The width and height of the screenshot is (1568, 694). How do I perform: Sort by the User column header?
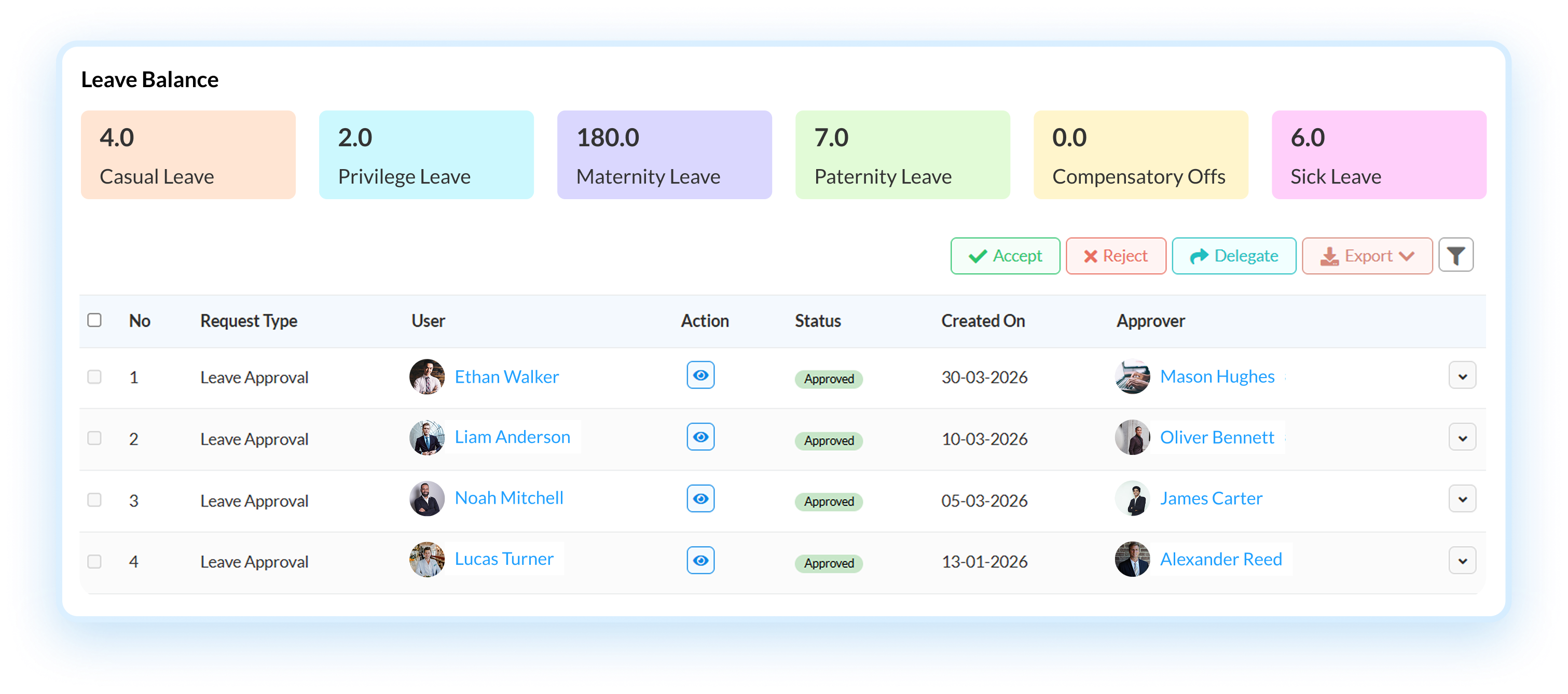[x=428, y=321]
